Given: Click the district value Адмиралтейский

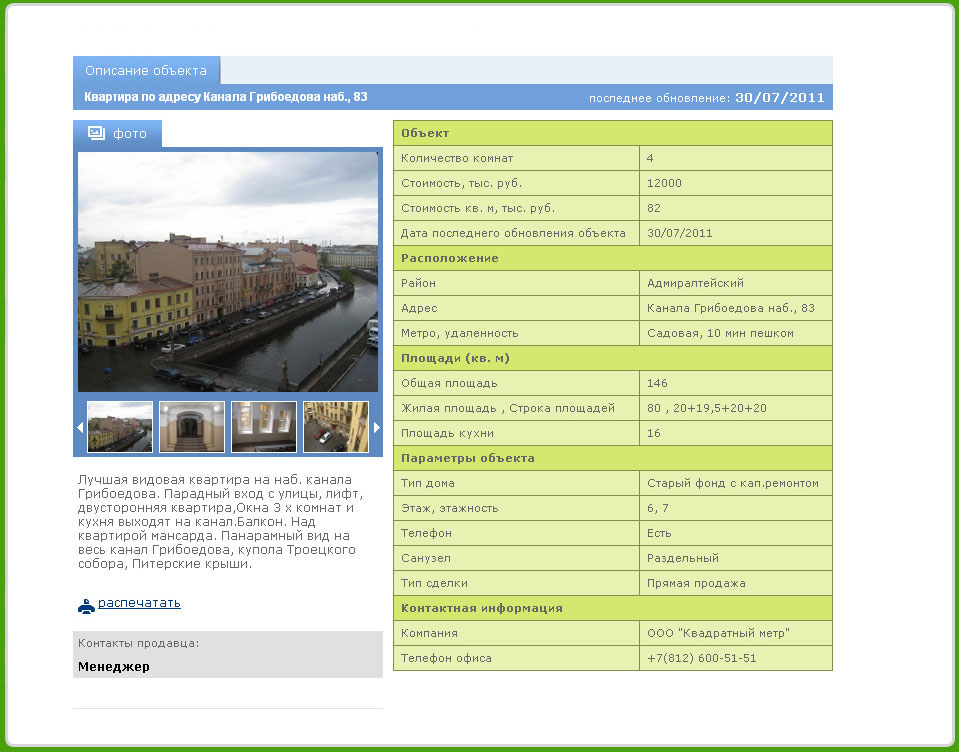Looking at the screenshot, I should 695,283.
